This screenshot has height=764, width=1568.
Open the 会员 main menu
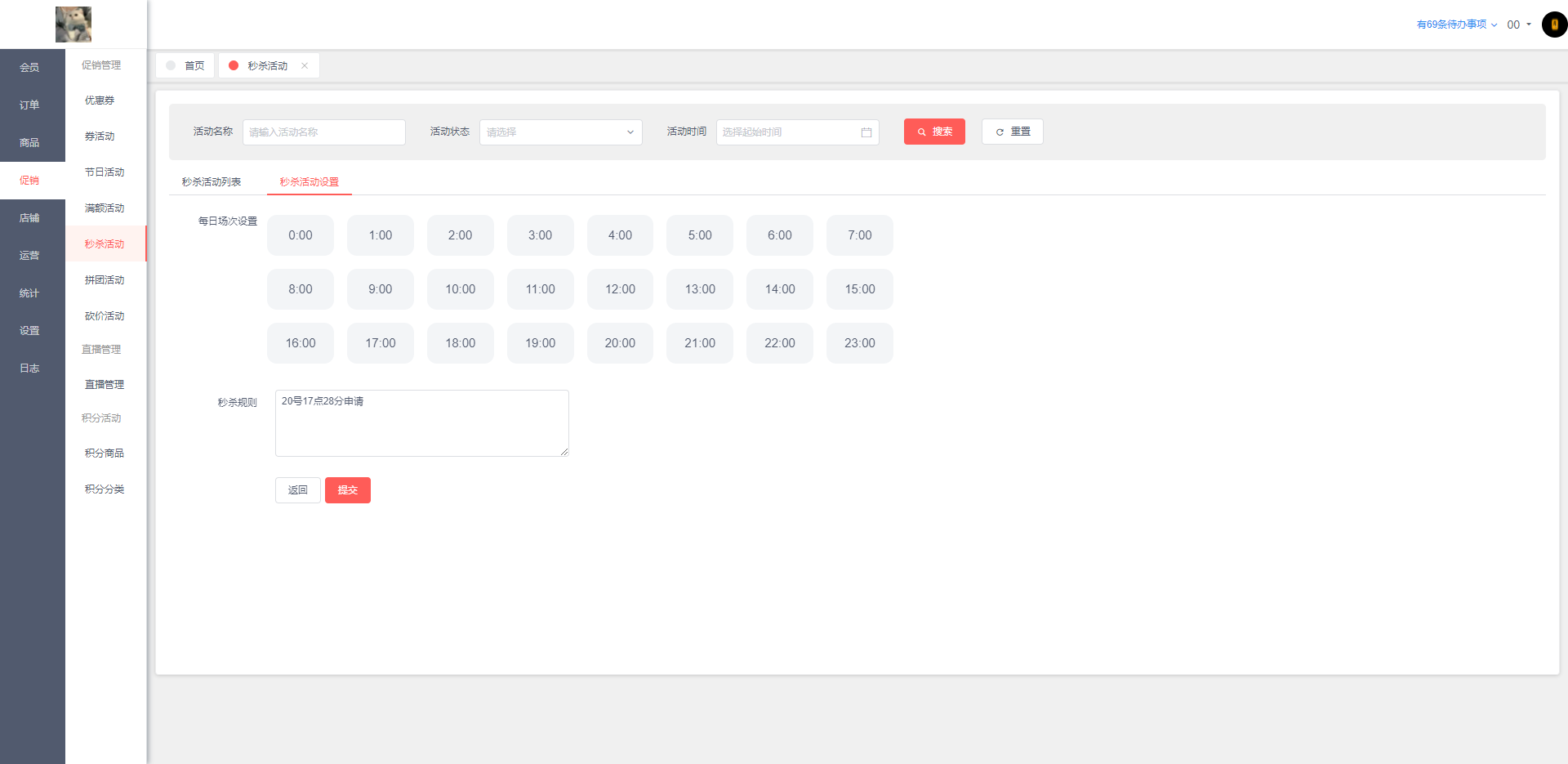tap(33, 68)
